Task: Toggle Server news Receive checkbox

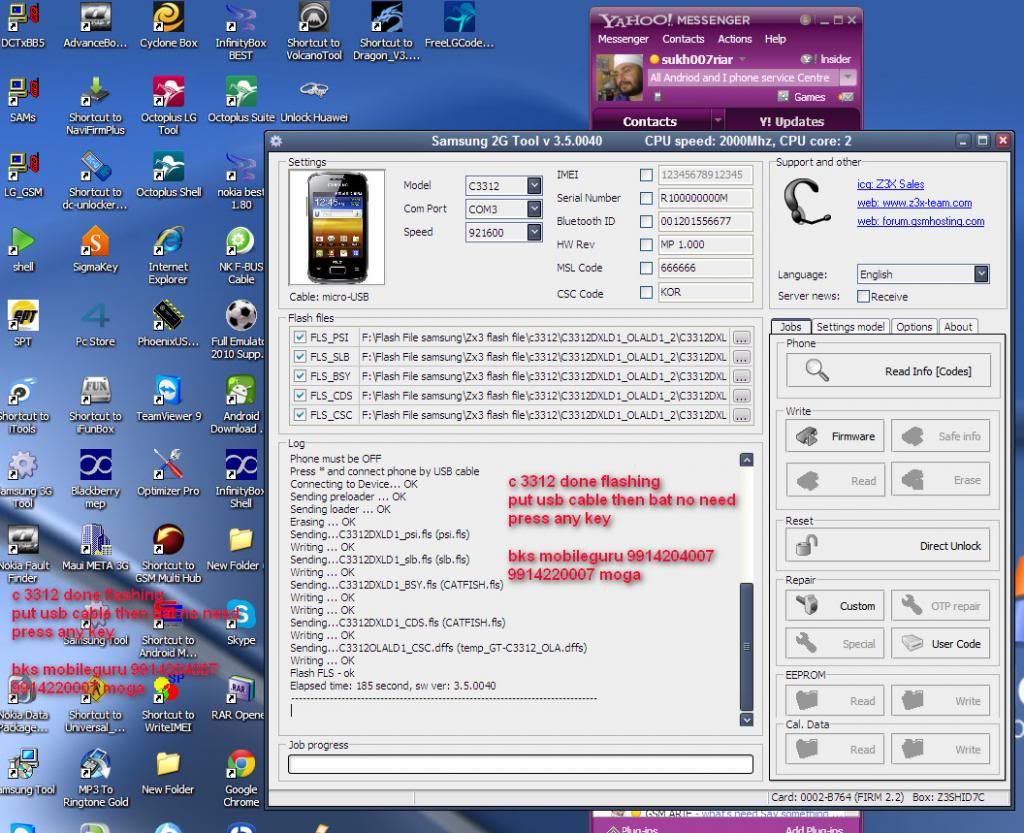Action: [x=863, y=296]
